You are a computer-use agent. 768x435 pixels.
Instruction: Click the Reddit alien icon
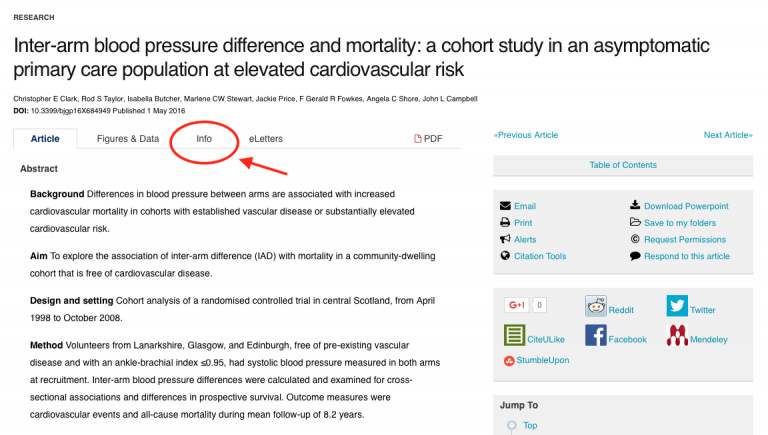[x=596, y=306]
